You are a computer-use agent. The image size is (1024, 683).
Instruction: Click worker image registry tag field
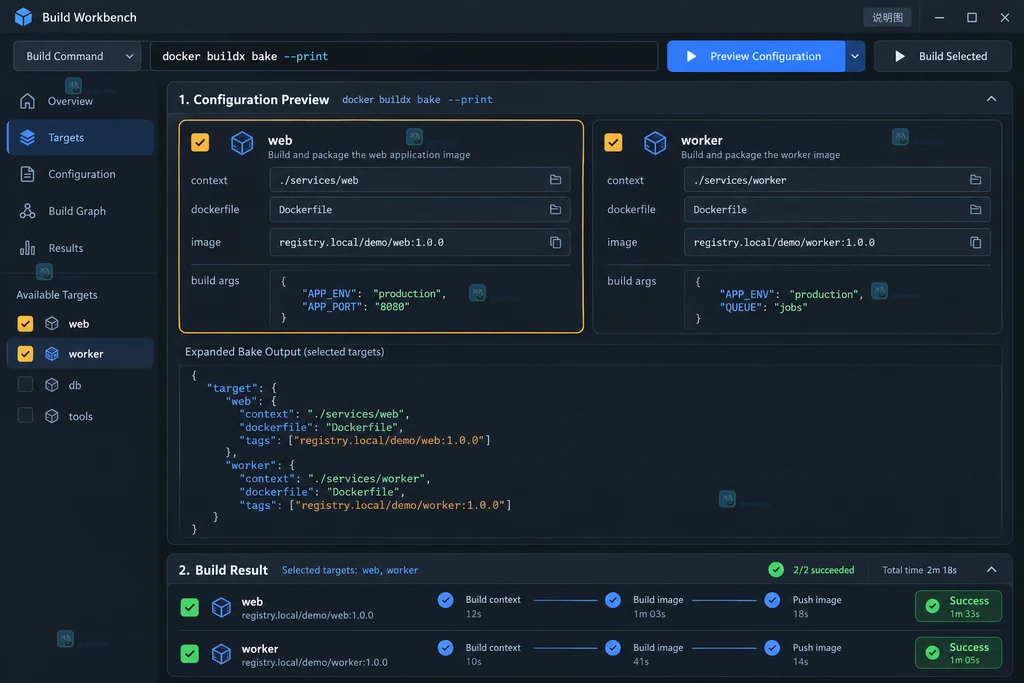pyautogui.click(x=837, y=242)
